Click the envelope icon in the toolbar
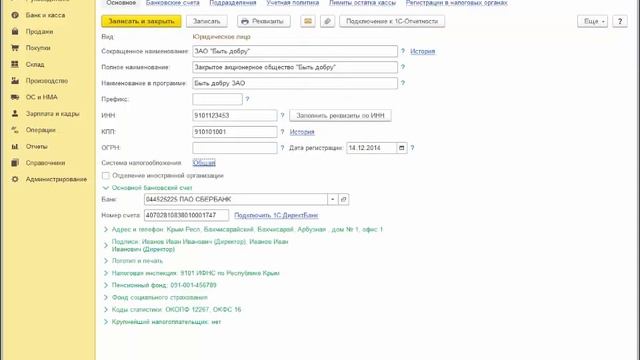The image size is (640, 360). 308,21
